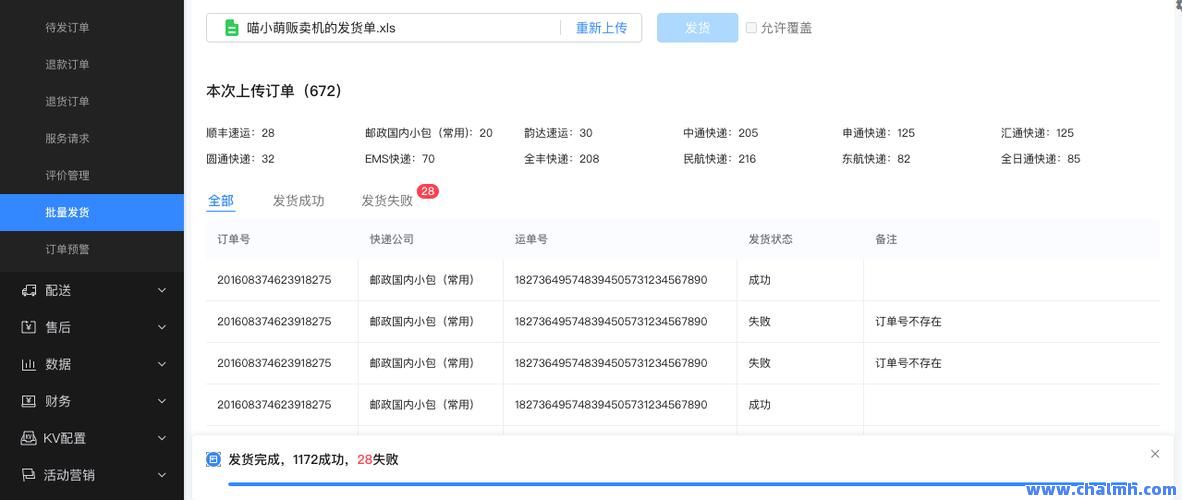Click the 本次上传订单（672）heading

[274, 91]
